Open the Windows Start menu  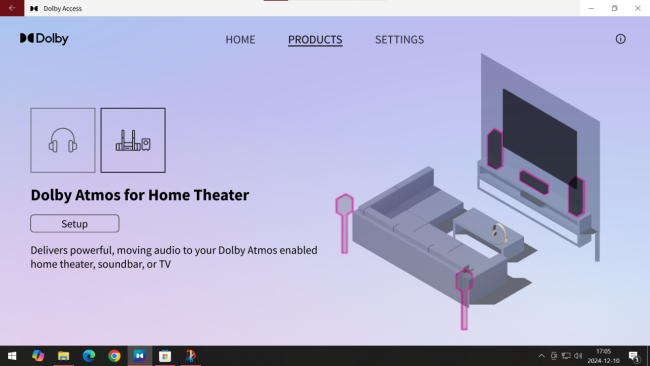12,356
